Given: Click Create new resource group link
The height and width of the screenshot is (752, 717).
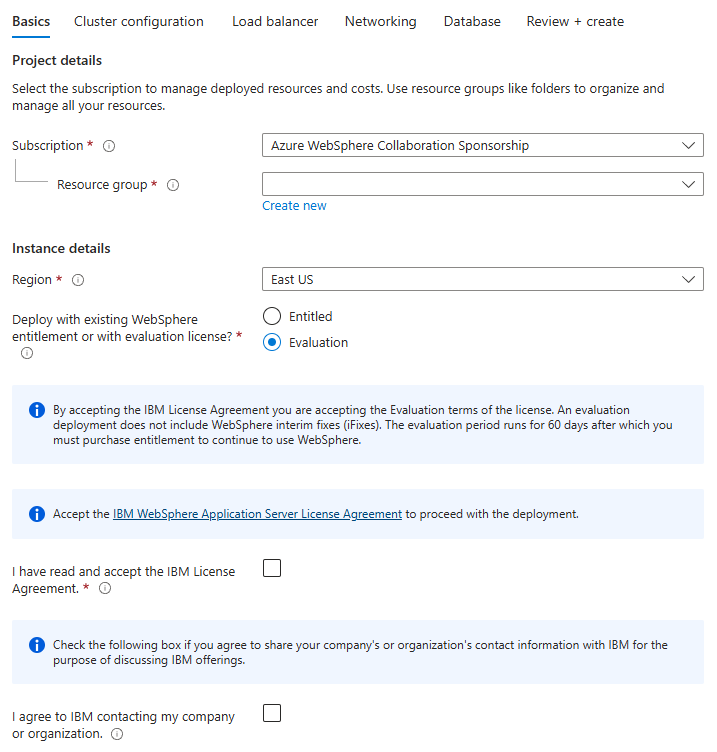Looking at the screenshot, I should (294, 206).
